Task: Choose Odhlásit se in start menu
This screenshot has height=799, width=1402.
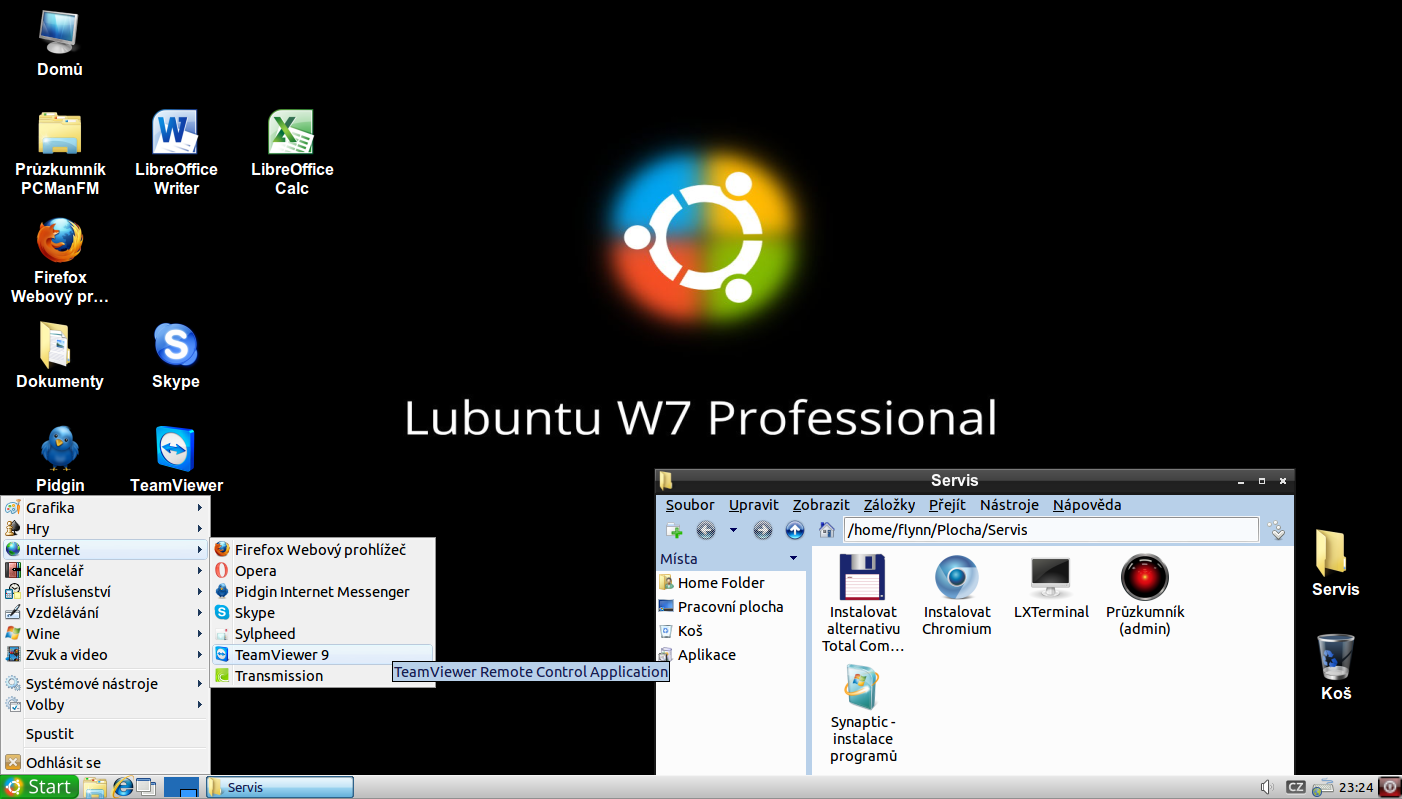Action: (105, 763)
